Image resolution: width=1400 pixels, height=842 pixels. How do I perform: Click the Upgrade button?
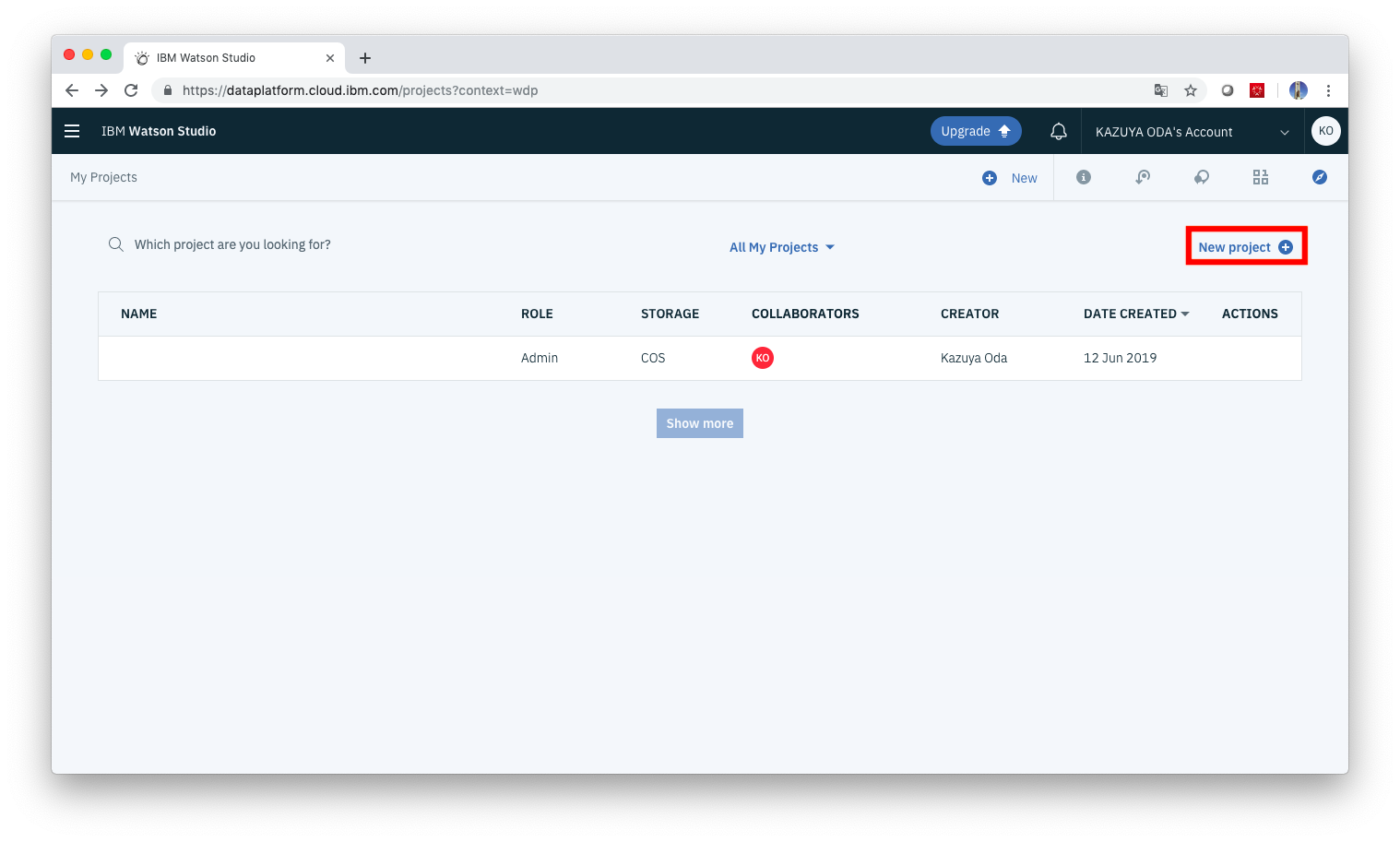975,130
